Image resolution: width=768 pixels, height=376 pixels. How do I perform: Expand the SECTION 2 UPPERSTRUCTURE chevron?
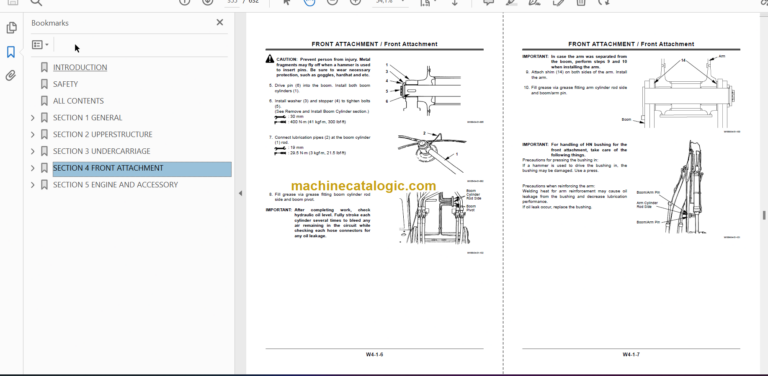[33, 134]
